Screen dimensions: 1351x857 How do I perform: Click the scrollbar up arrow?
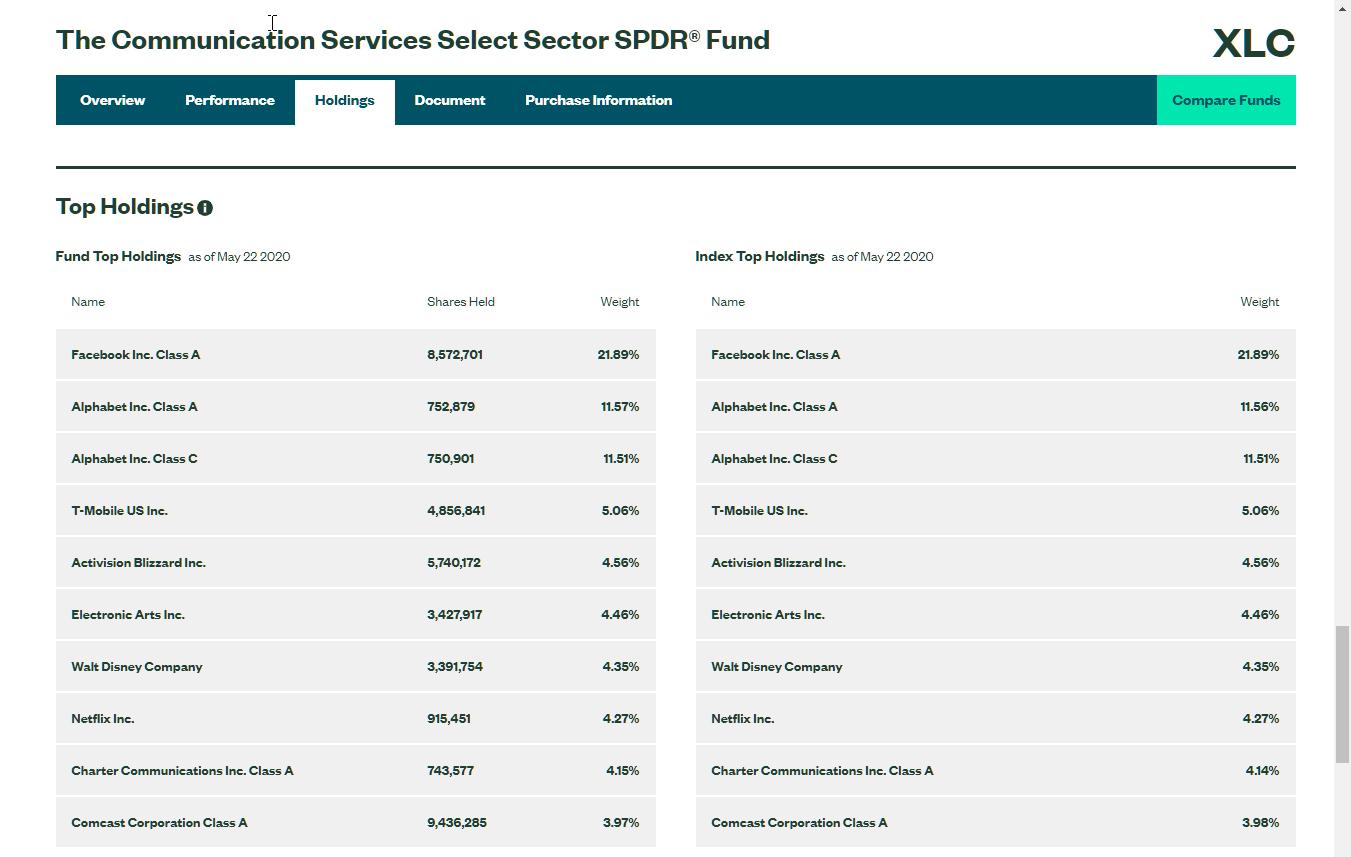click(1342, 8)
